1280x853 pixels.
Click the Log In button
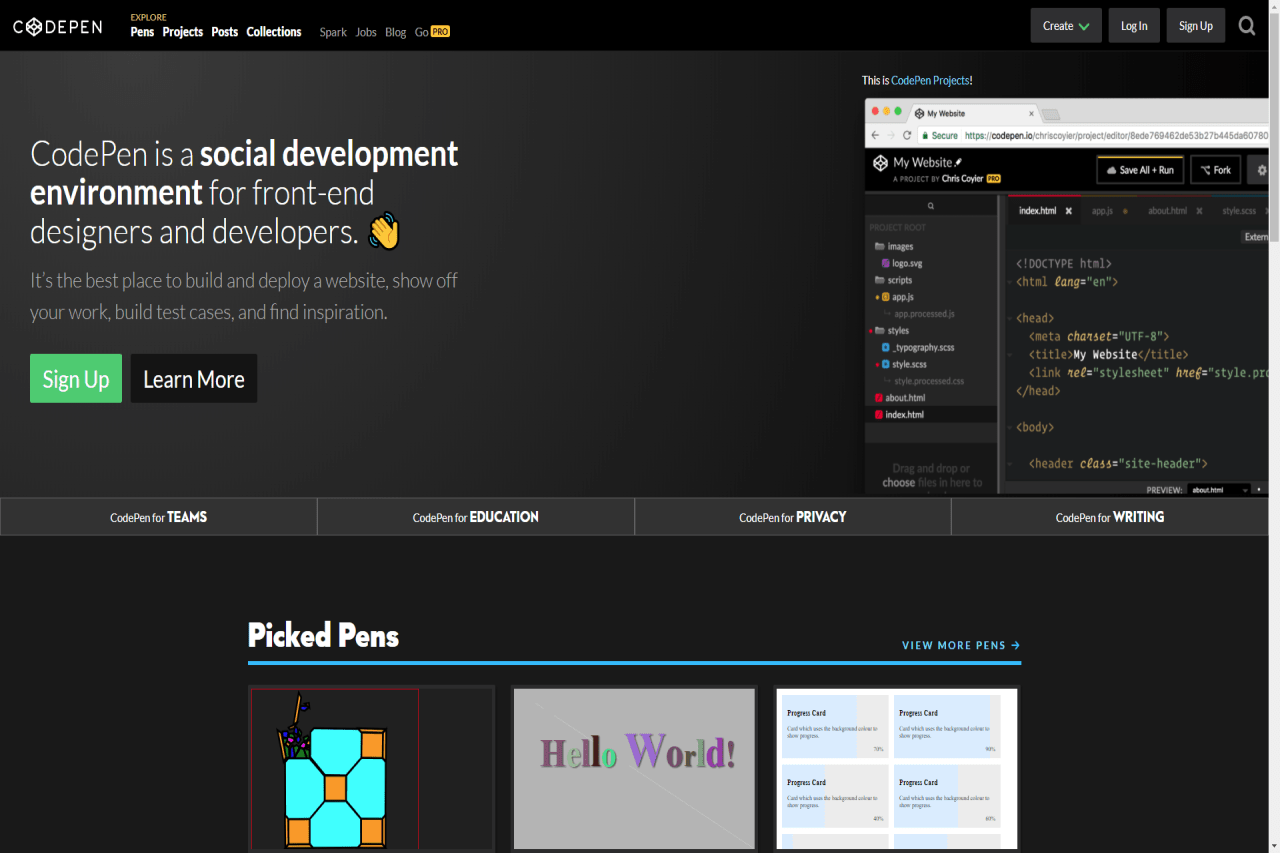pos(1134,26)
